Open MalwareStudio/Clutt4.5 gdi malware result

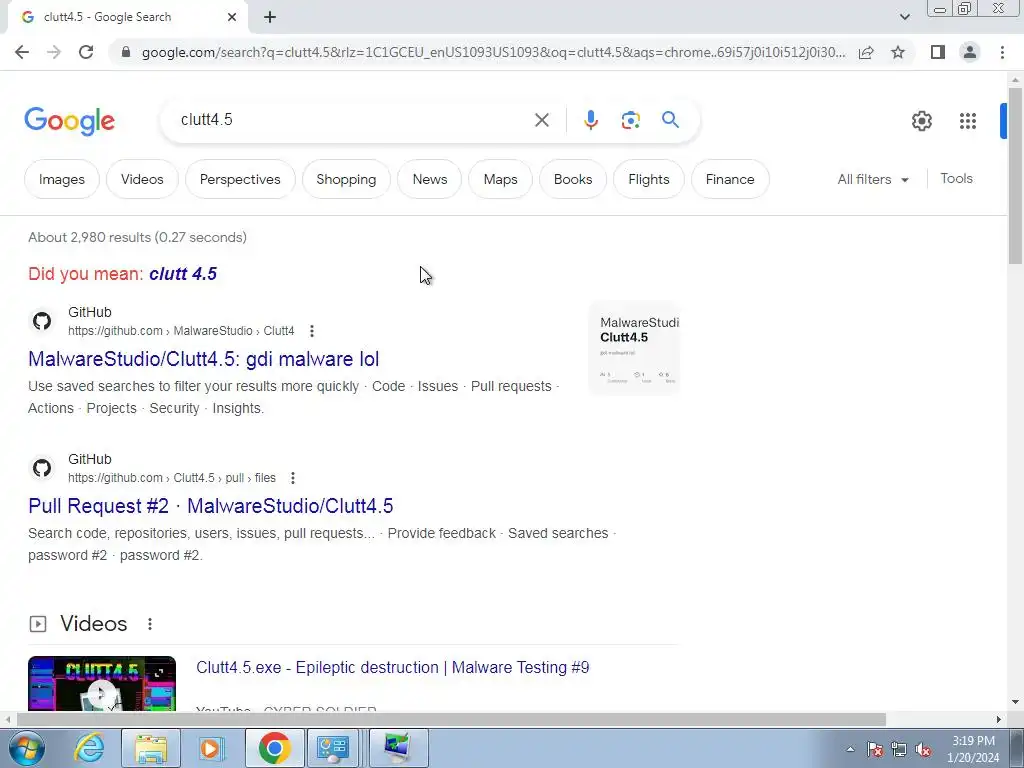[204, 359]
